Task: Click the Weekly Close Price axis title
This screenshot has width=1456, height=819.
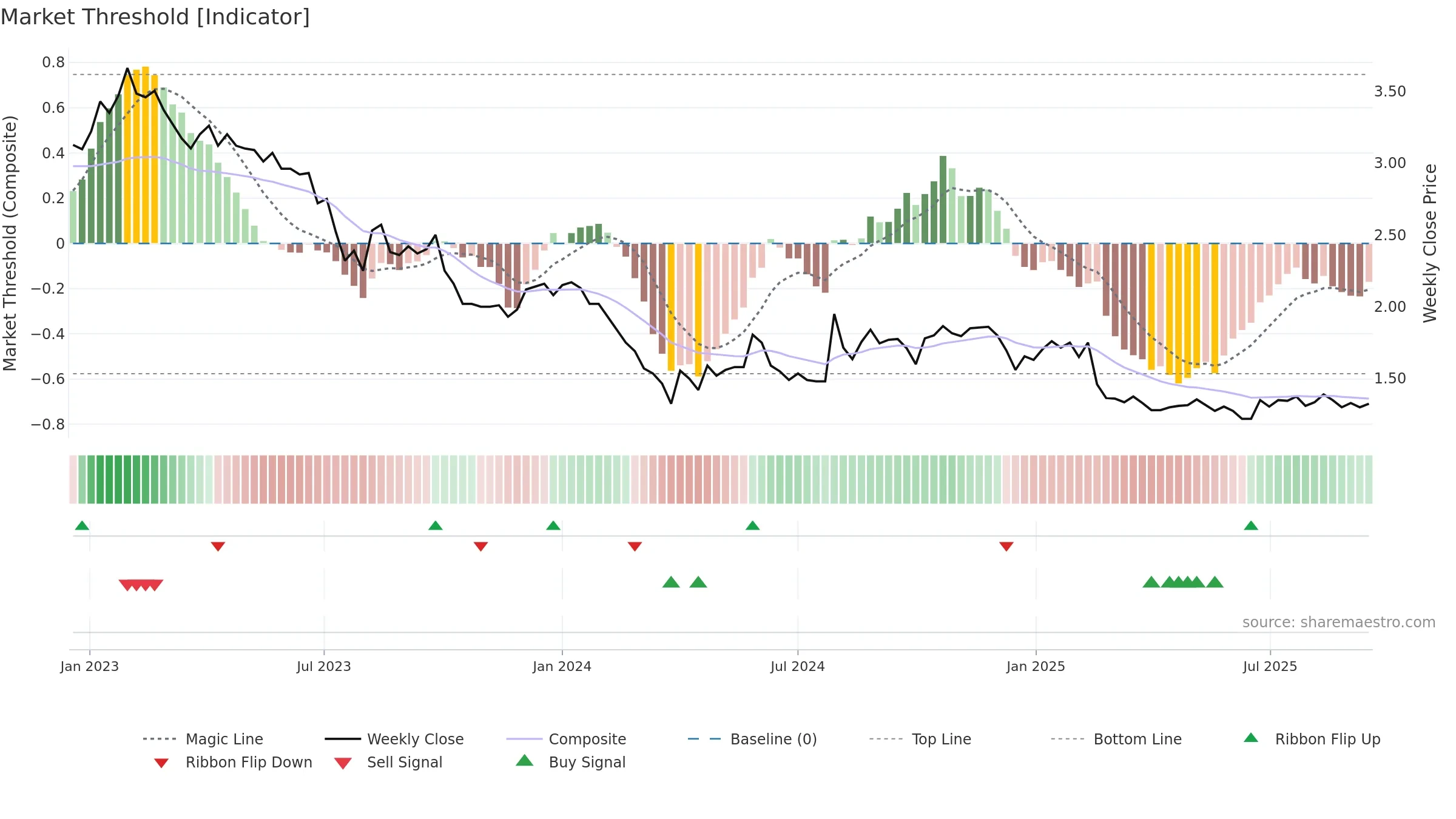Action: tap(1430, 243)
